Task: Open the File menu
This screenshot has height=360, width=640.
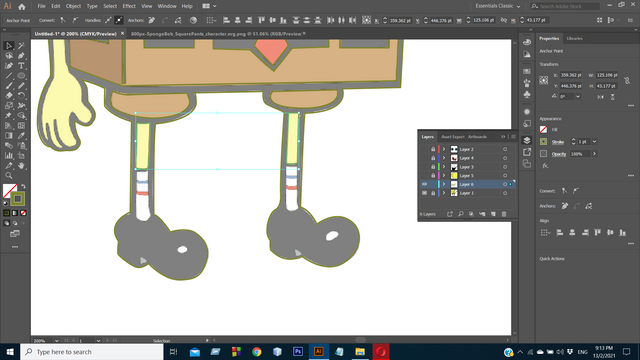Action: [x=41, y=6]
